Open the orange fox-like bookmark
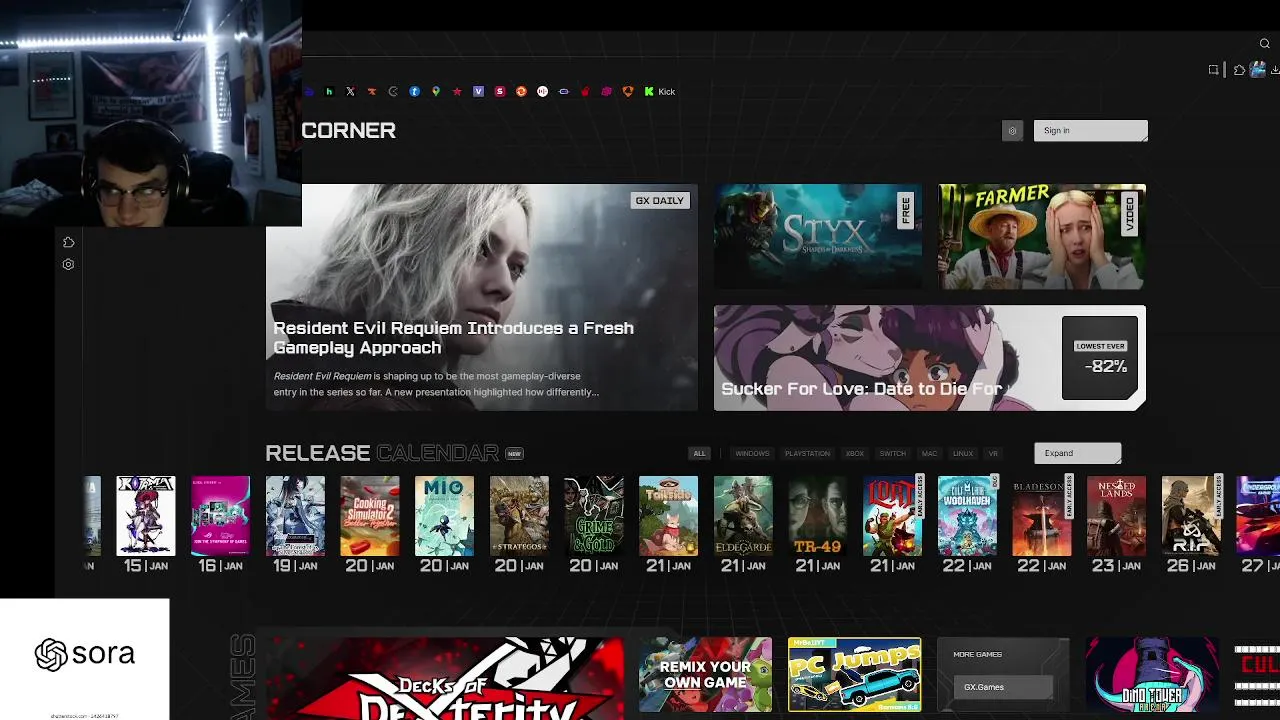The width and height of the screenshot is (1280, 720). pyautogui.click(x=372, y=91)
